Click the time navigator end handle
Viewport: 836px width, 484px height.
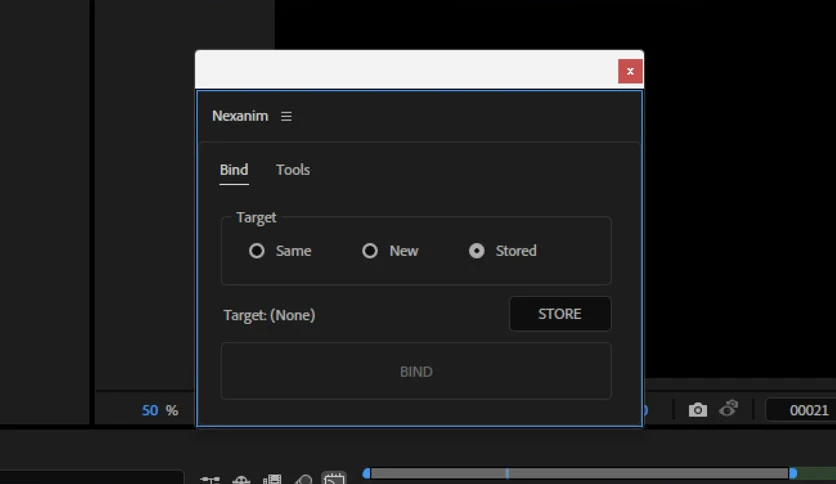793,473
